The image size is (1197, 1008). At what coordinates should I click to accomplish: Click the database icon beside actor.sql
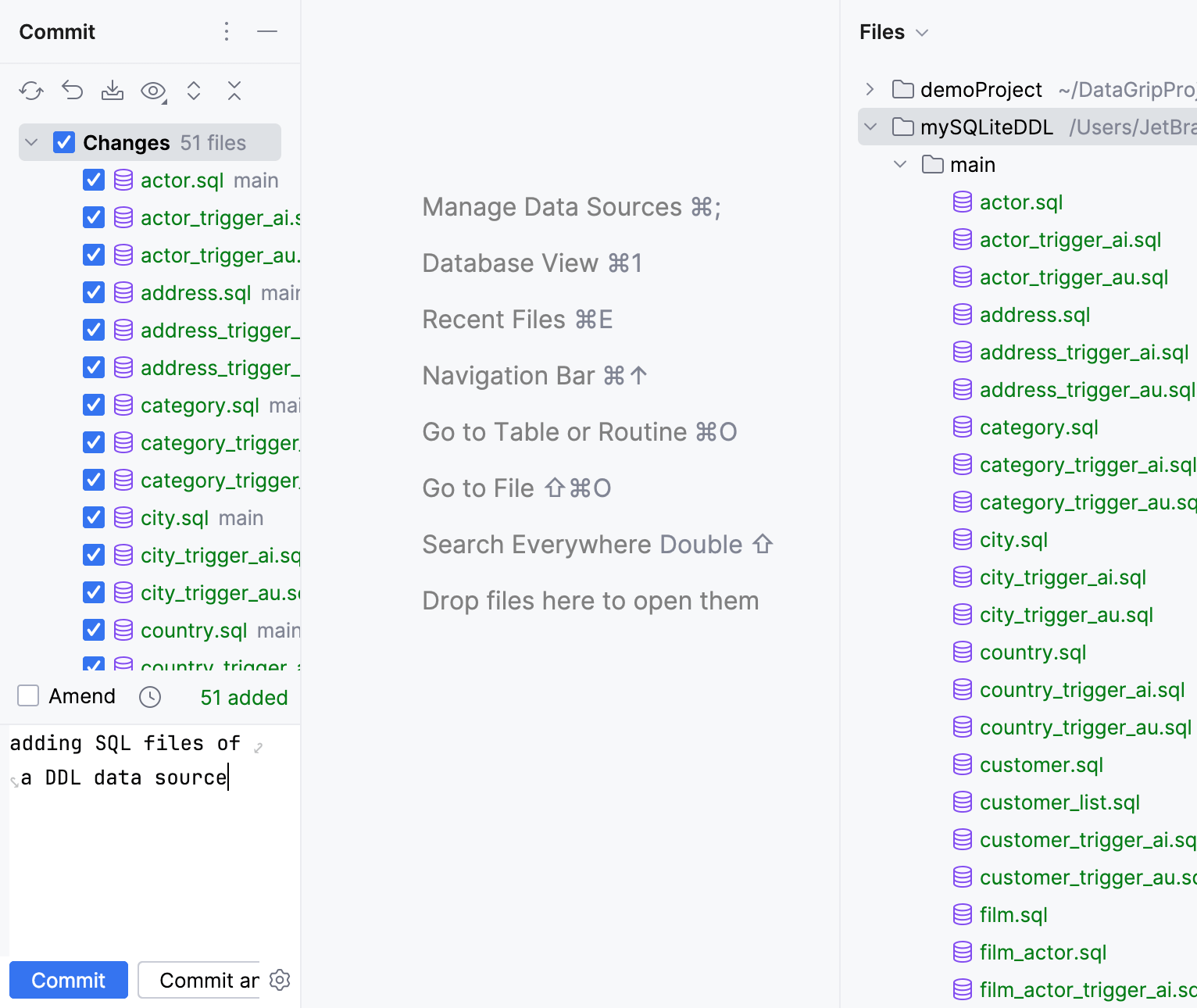(x=123, y=180)
